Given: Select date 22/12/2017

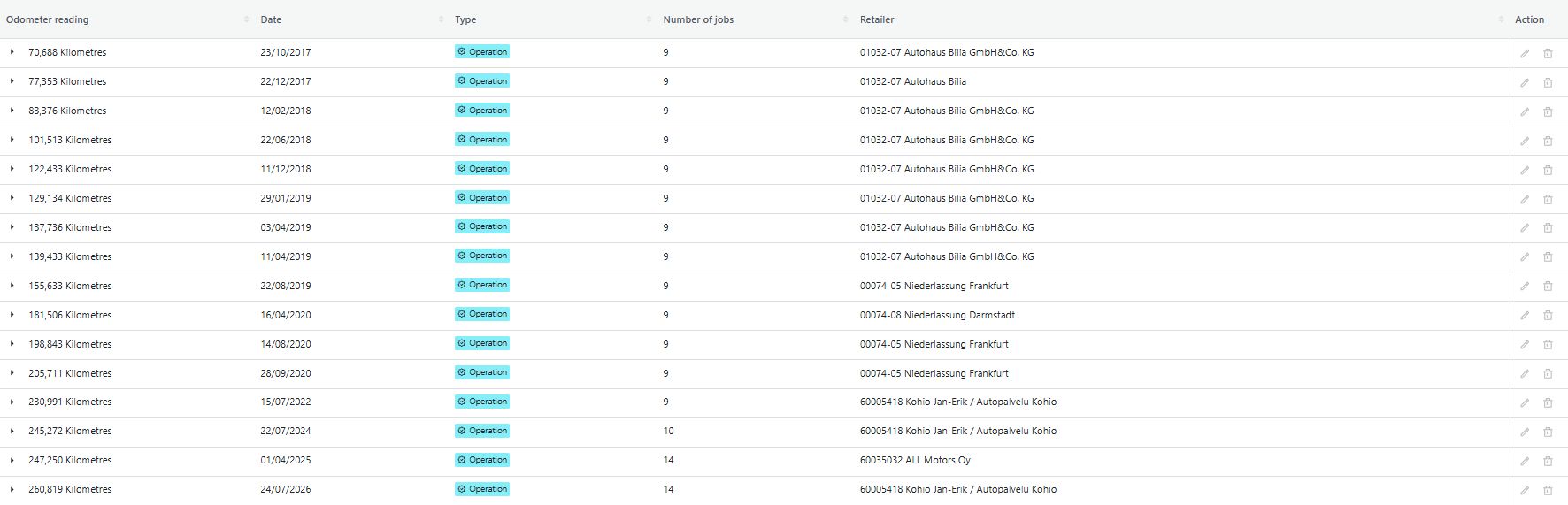Looking at the screenshot, I should (286, 81).
